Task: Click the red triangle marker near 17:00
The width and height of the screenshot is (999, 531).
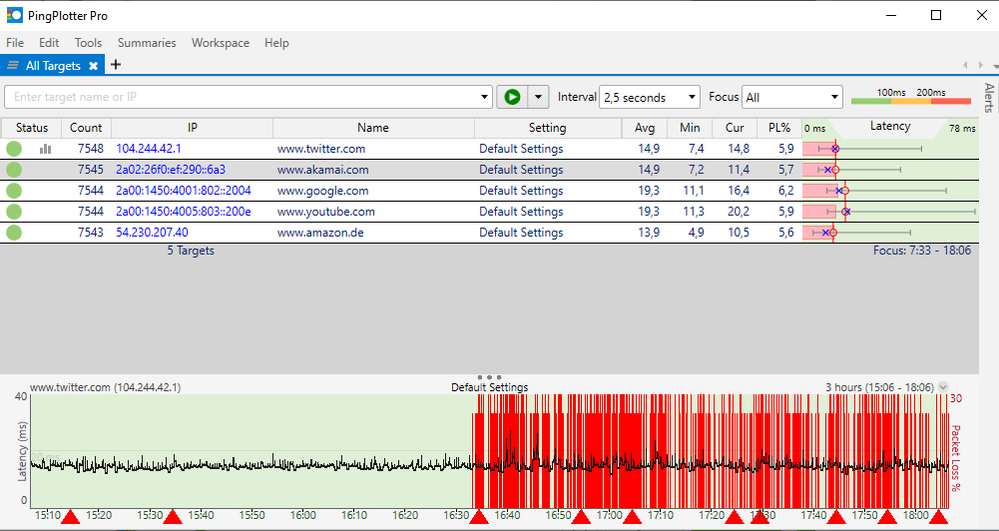Action: tap(632, 517)
